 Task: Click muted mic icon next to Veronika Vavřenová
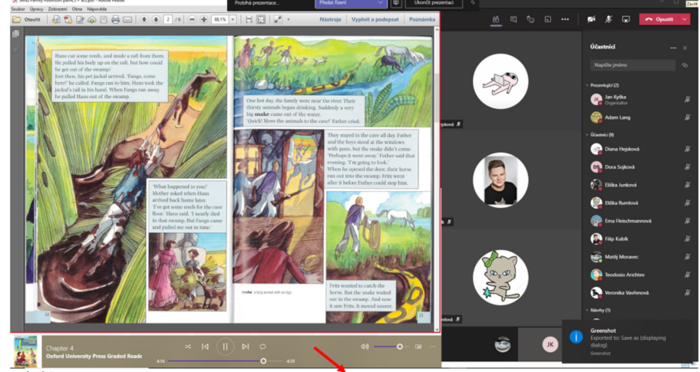[x=687, y=293]
